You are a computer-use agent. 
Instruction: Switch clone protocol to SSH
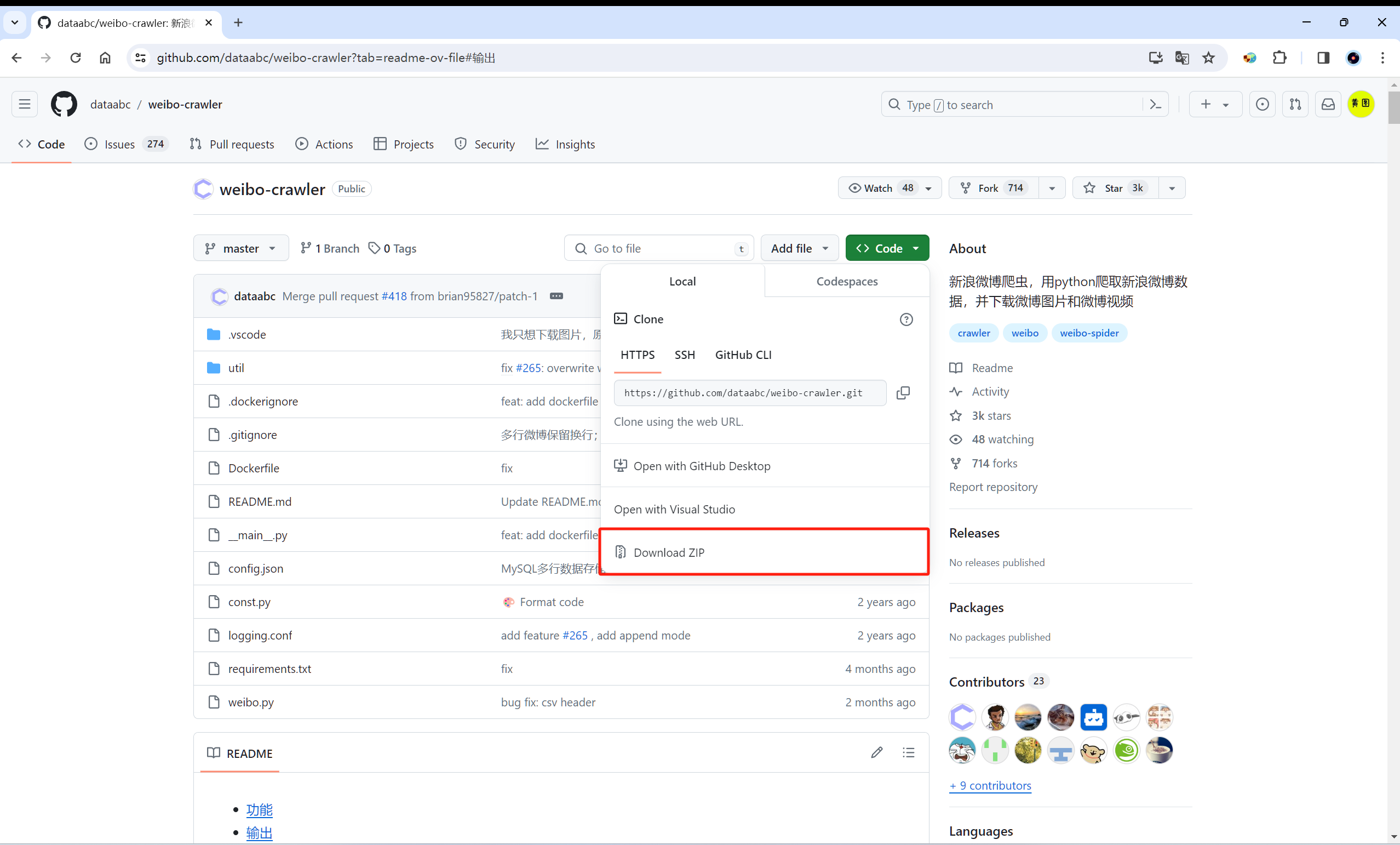click(685, 355)
